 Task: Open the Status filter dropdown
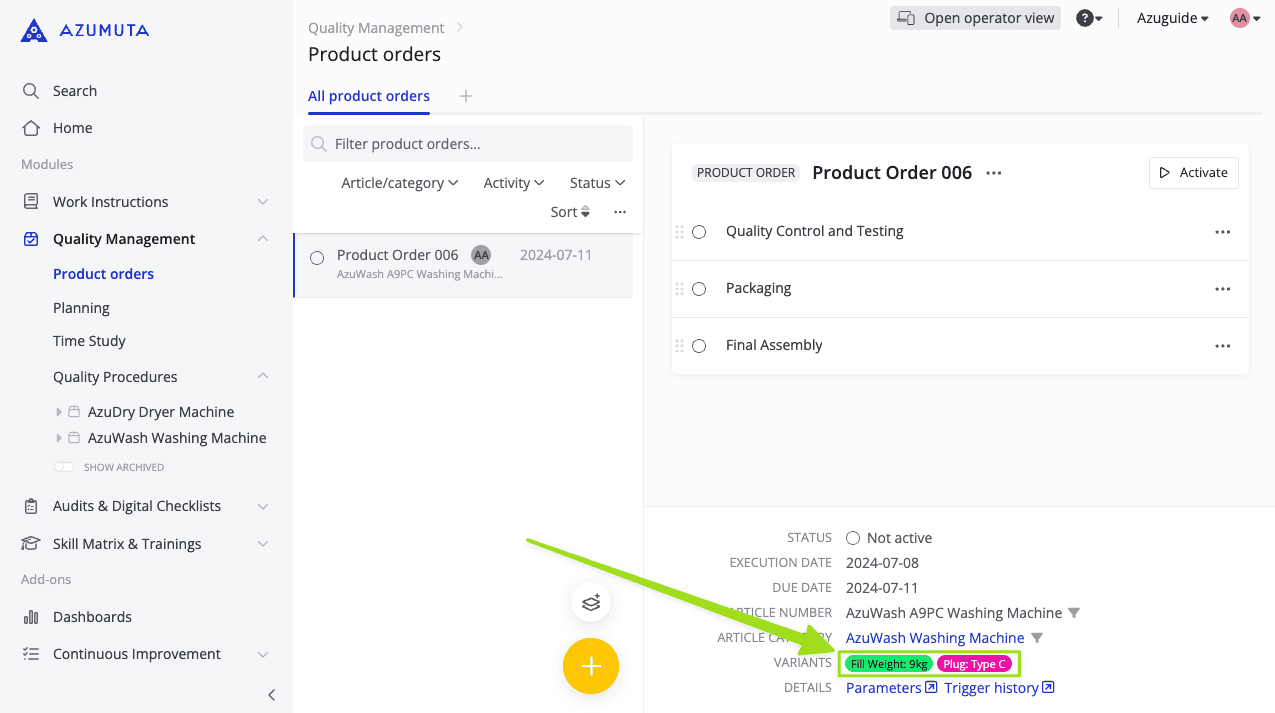tap(597, 183)
